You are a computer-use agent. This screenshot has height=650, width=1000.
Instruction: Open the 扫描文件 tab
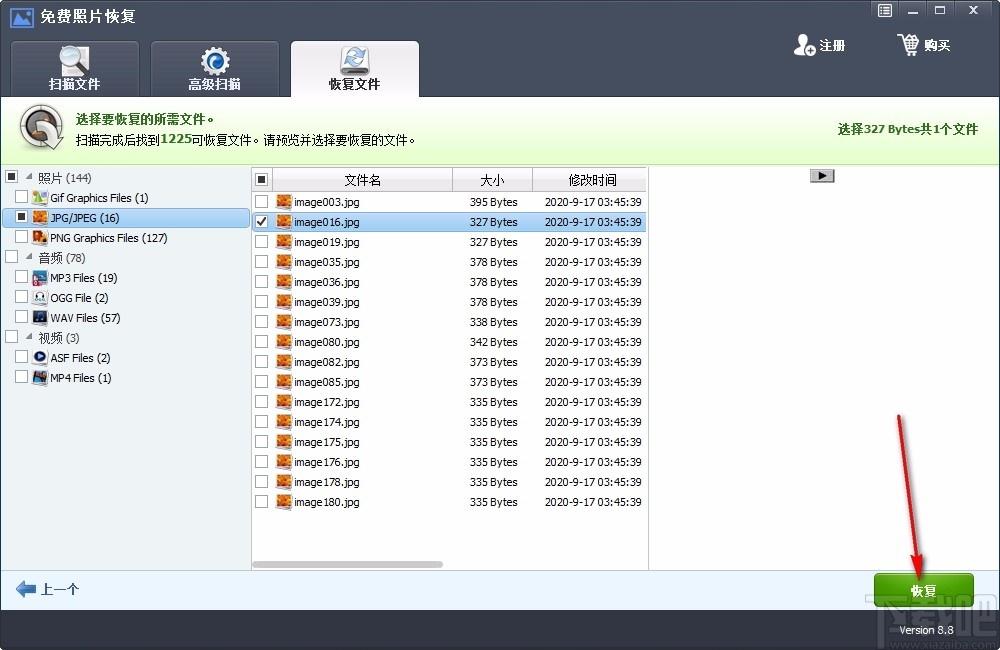point(75,69)
